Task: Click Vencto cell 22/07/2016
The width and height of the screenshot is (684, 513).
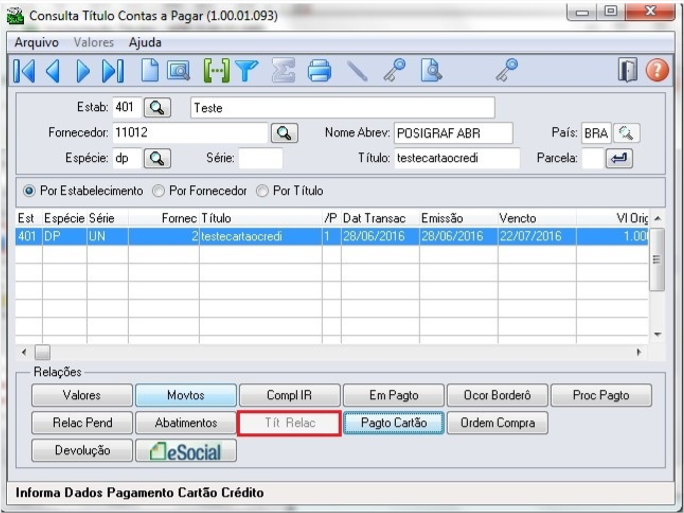Action: 537,237
